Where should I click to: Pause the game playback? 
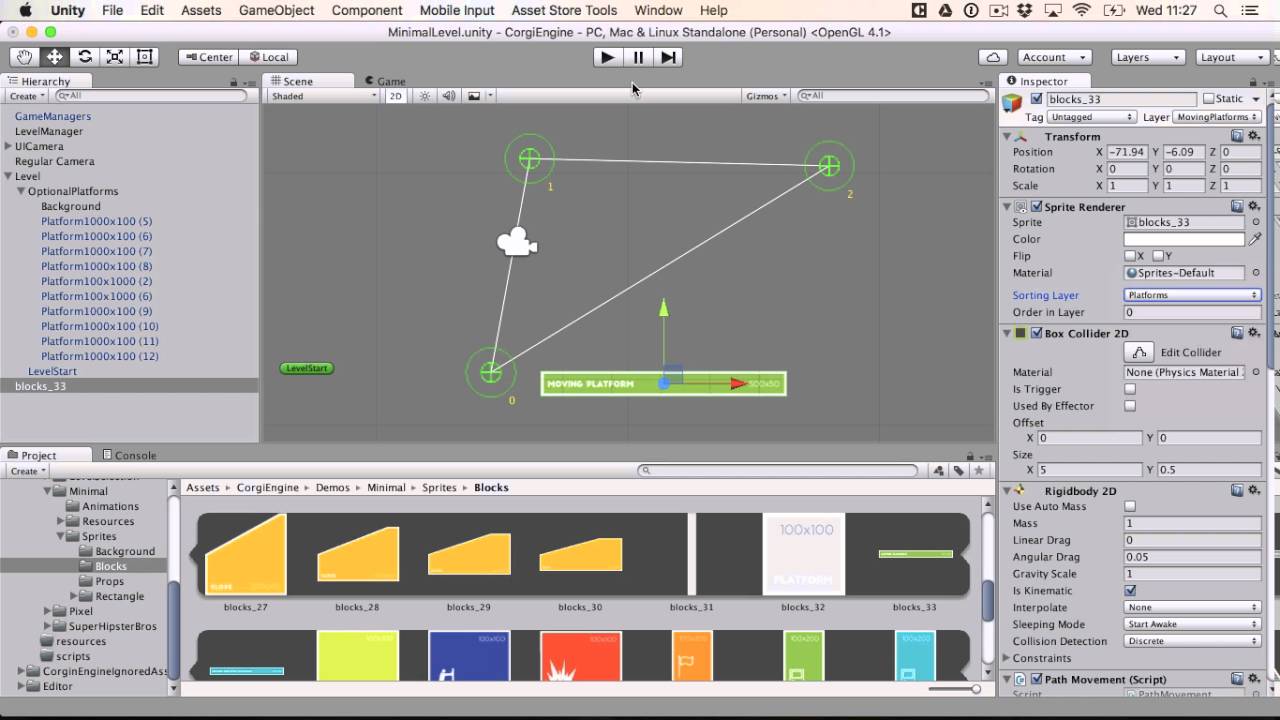click(x=638, y=57)
